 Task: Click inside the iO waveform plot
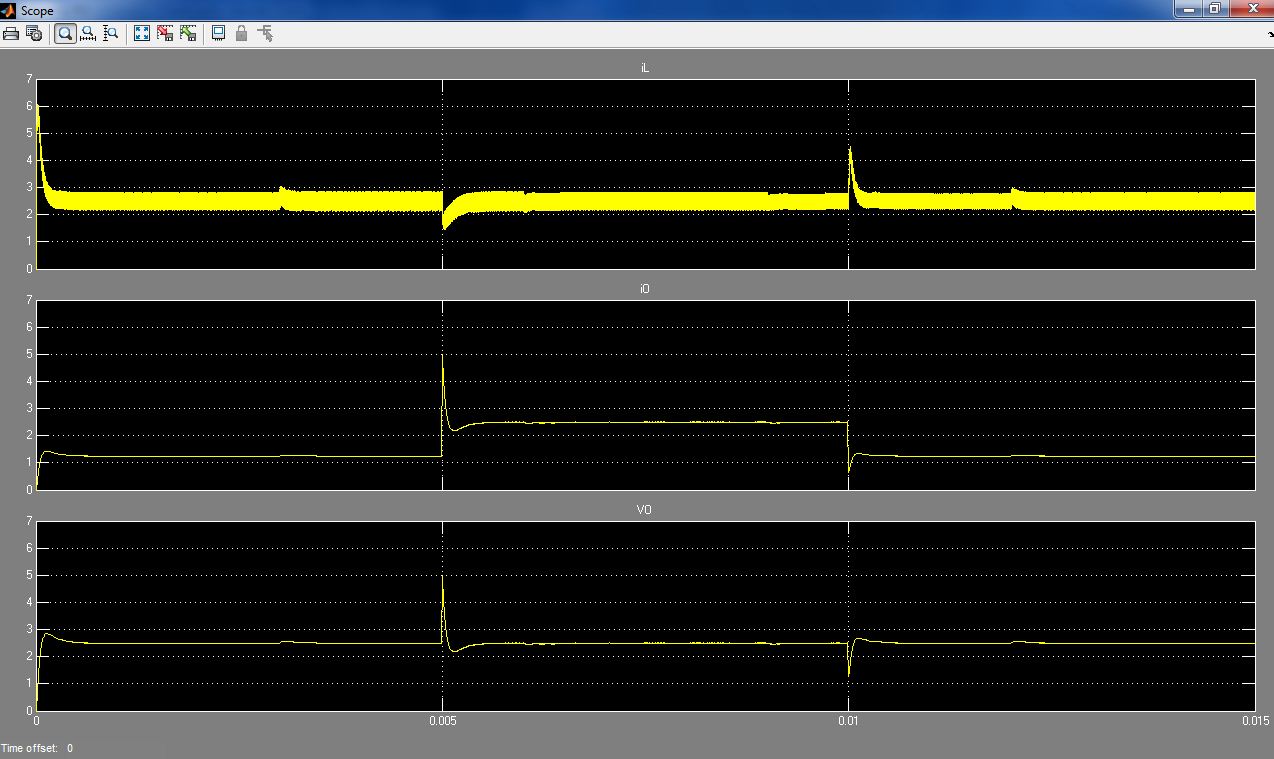tap(645, 395)
